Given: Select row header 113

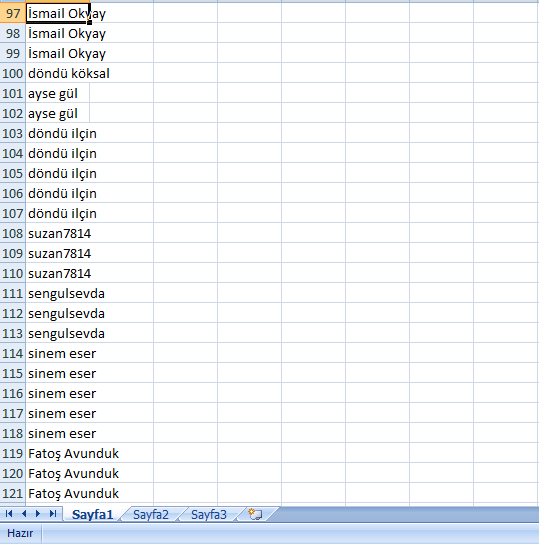Looking at the screenshot, I should [13, 333].
